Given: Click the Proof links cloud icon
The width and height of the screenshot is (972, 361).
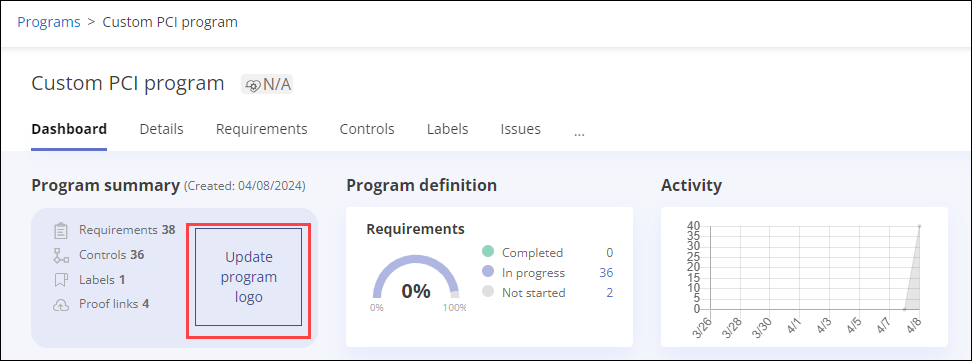Looking at the screenshot, I should pyautogui.click(x=61, y=305).
